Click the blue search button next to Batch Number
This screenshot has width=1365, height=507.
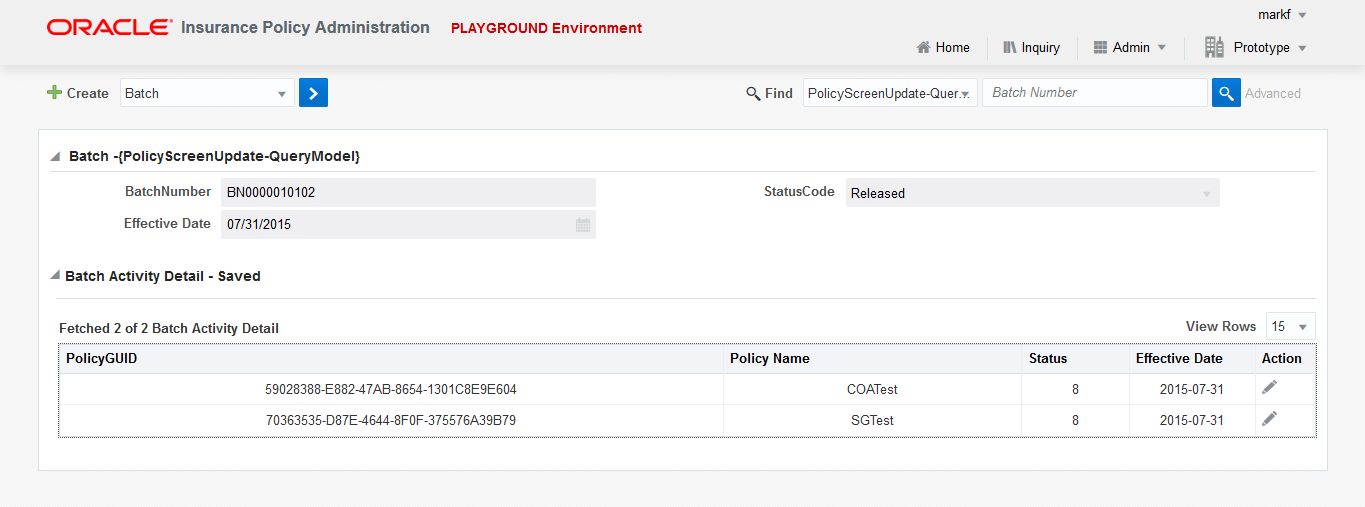point(1226,93)
